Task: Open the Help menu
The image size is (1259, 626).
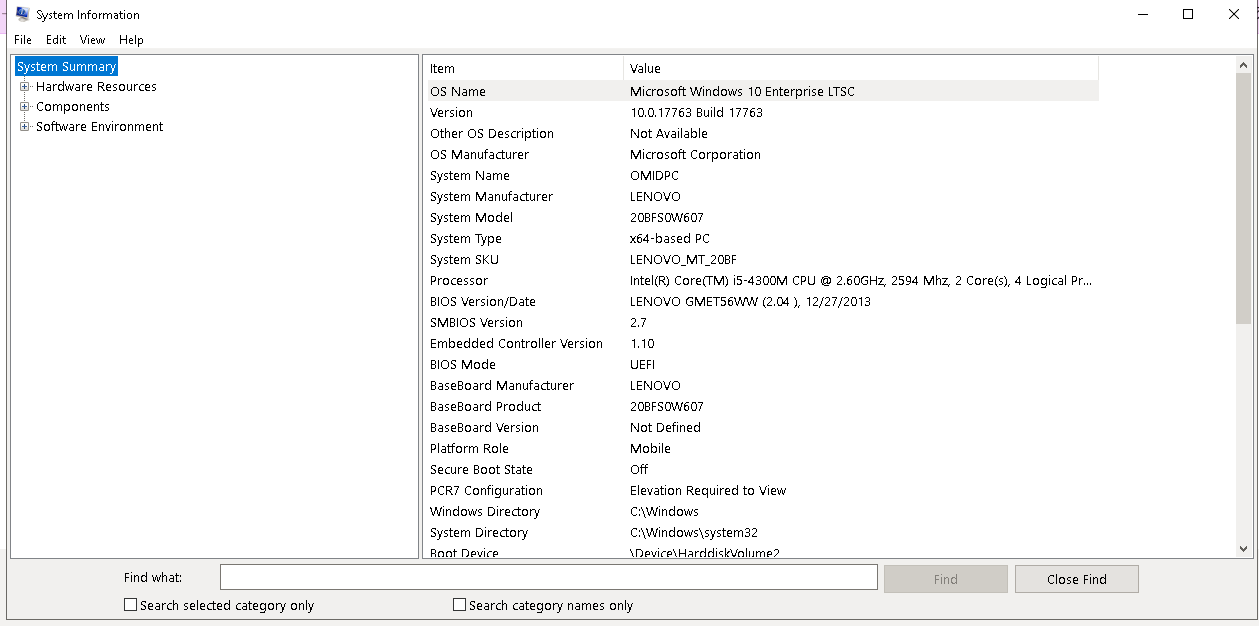Action: (131, 40)
